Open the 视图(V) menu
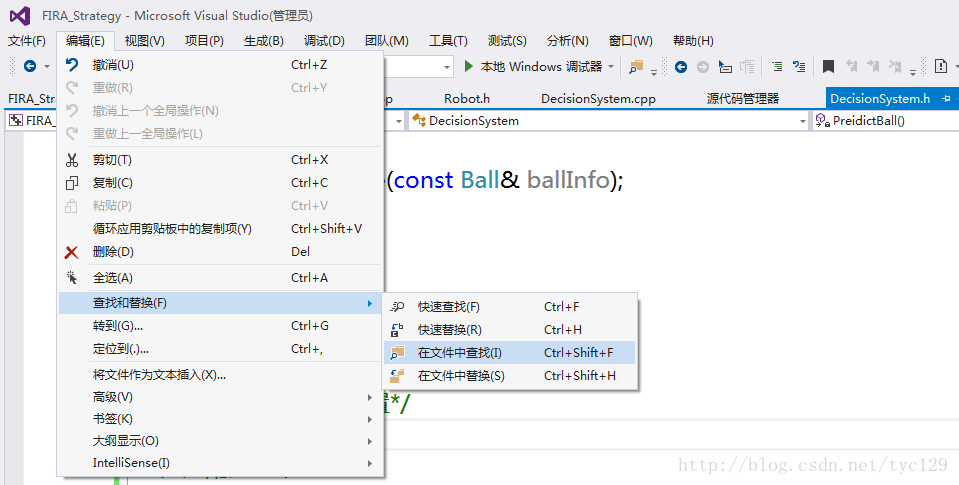The width and height of the screenshot is (959, 485). (144, 41)
